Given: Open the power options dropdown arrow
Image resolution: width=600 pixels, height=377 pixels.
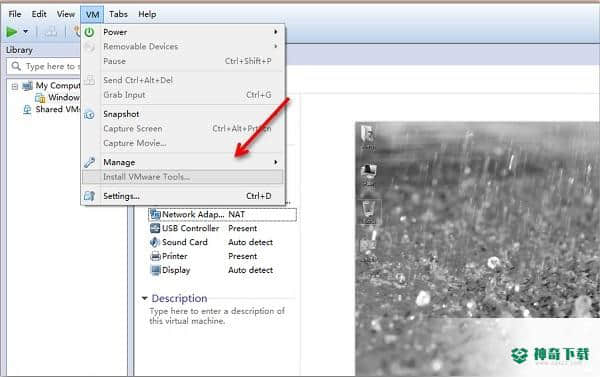Looking at the screenshot, I should coord(26,32).
